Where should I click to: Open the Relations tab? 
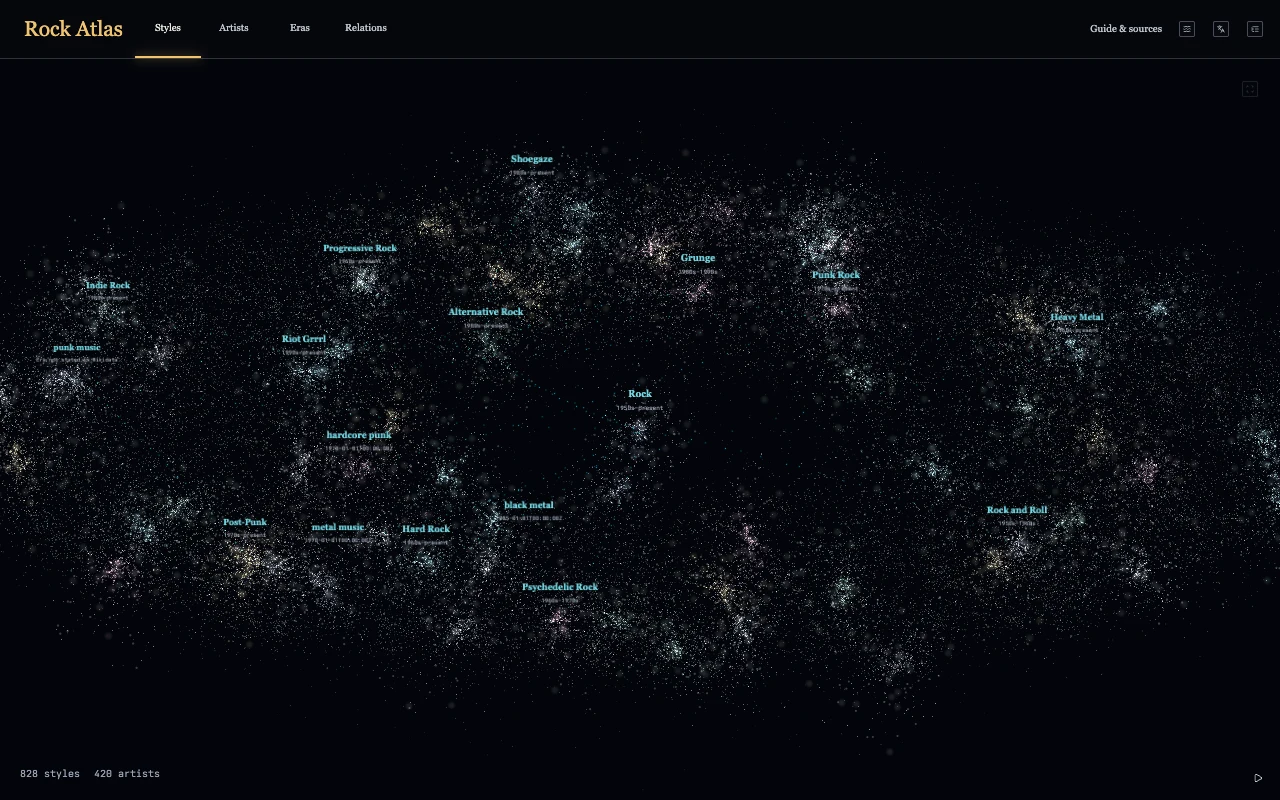pos(366,28)
